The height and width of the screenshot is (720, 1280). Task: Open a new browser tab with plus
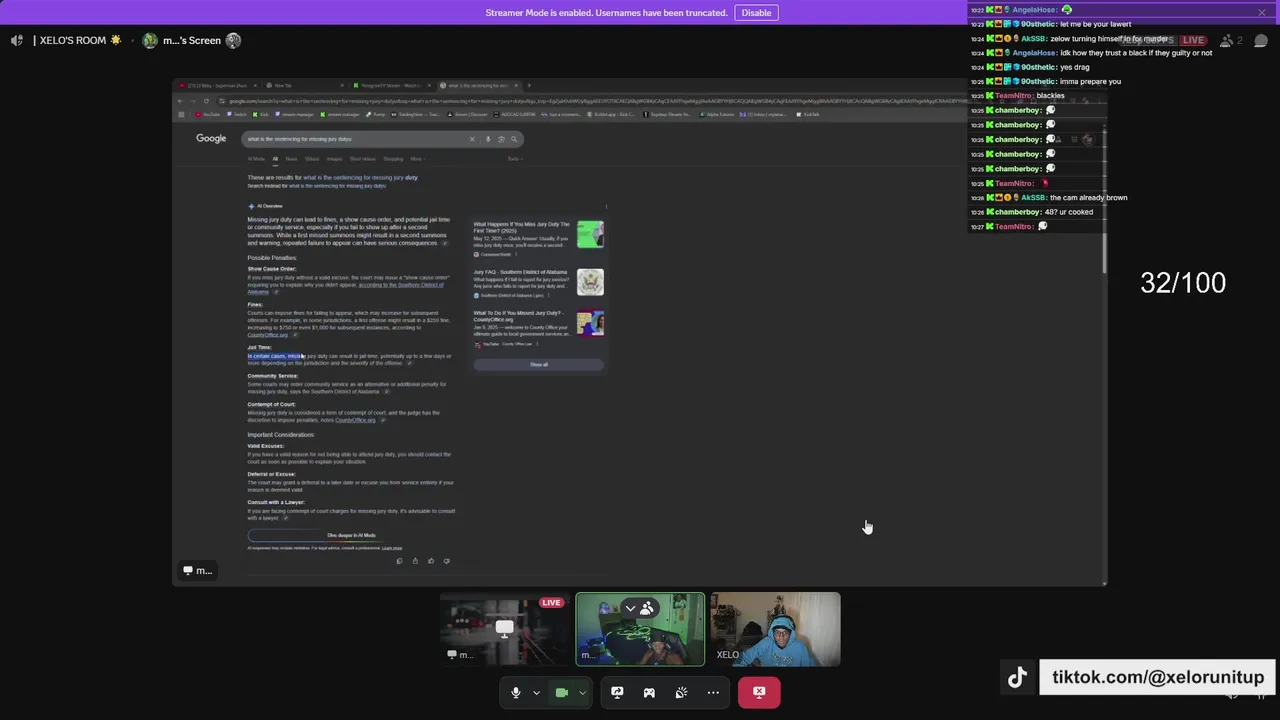529,85
